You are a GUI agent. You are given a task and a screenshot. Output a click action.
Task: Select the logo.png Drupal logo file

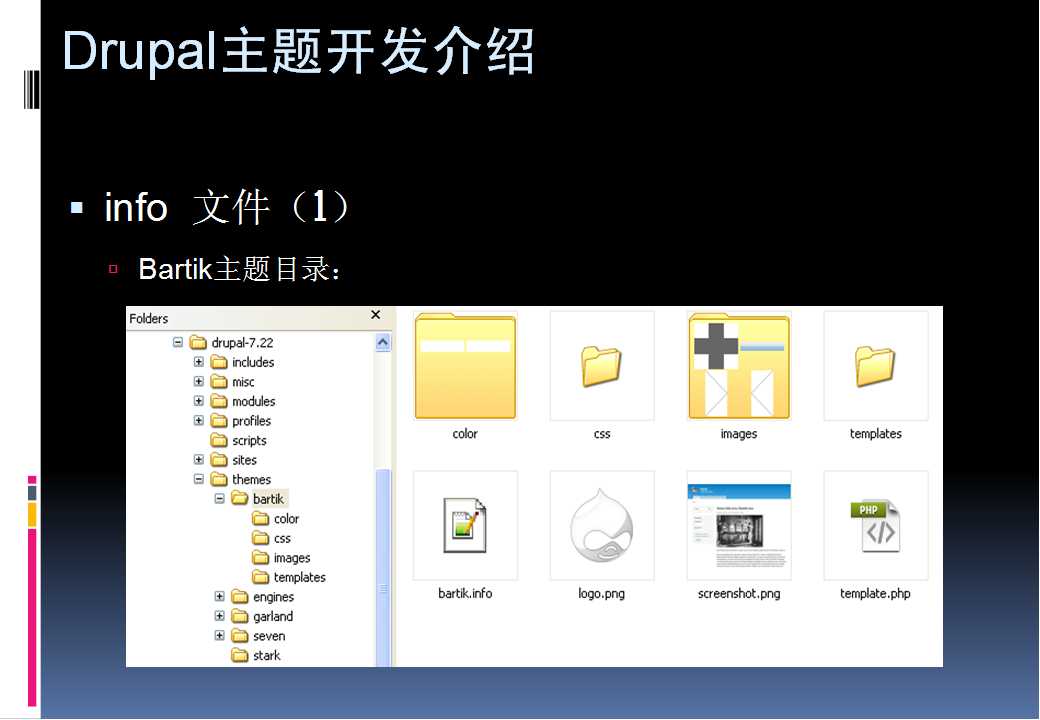[602, 526]
